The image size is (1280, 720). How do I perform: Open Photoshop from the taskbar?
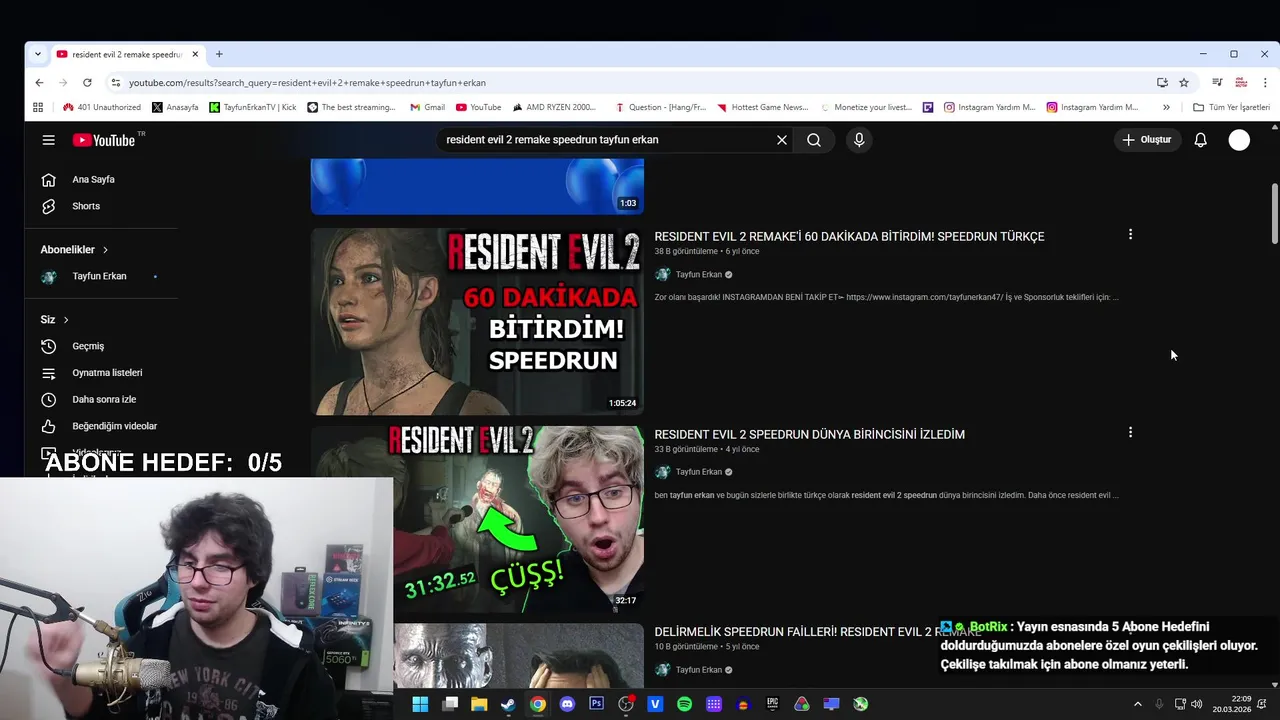[x=596, y=704]
